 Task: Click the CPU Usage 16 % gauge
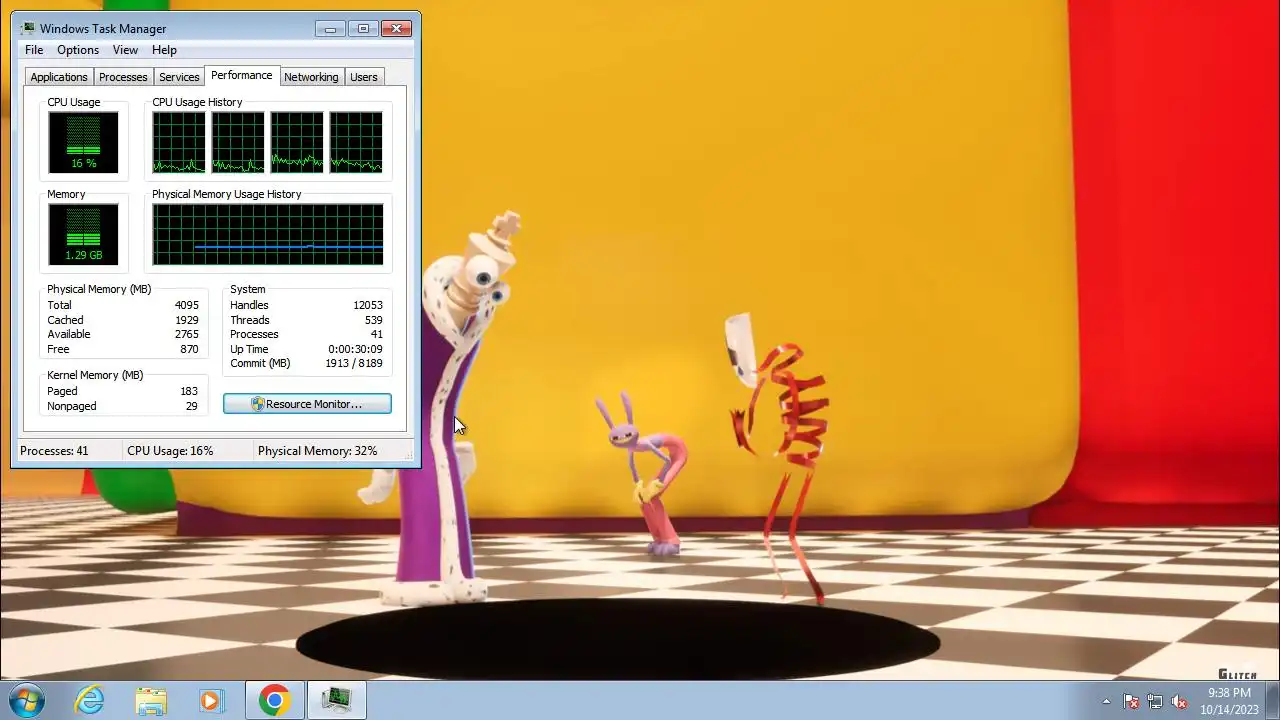(x=83, y=142)
